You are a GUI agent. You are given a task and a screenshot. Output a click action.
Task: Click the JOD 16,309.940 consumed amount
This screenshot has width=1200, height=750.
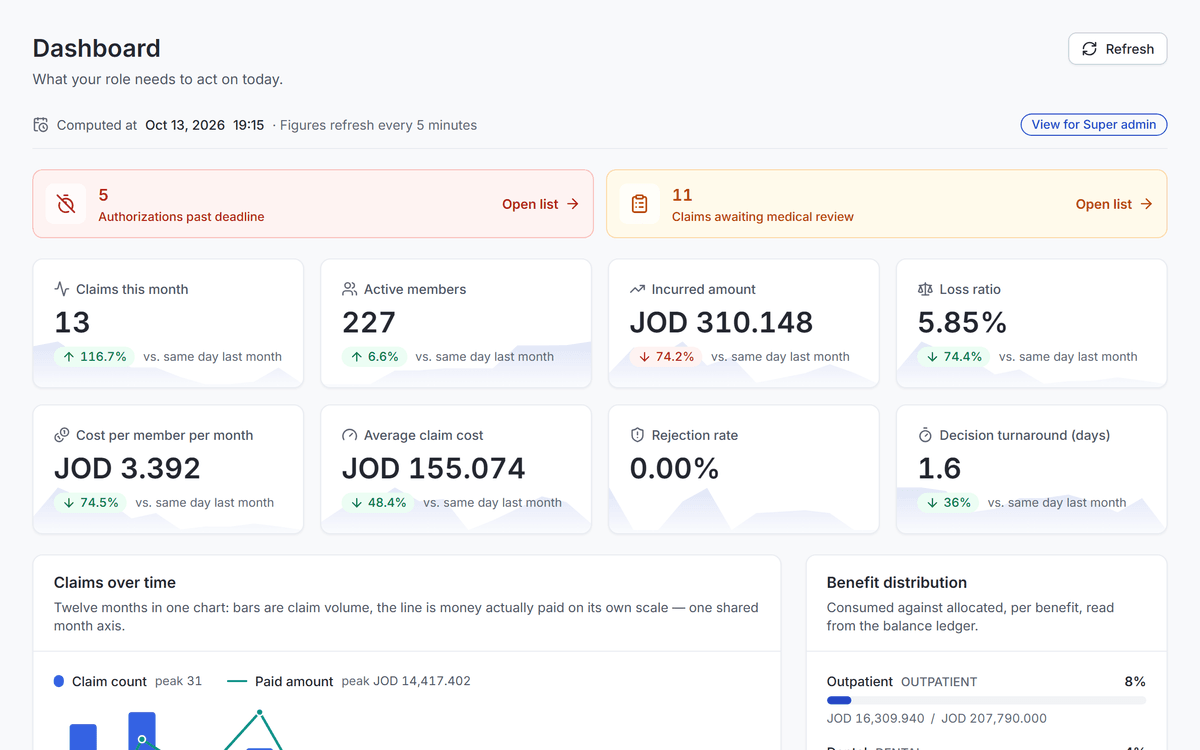[876, 718]
